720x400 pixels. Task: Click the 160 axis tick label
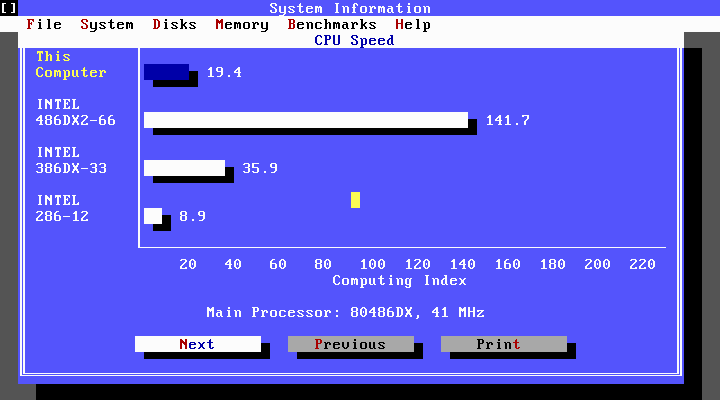507,264
